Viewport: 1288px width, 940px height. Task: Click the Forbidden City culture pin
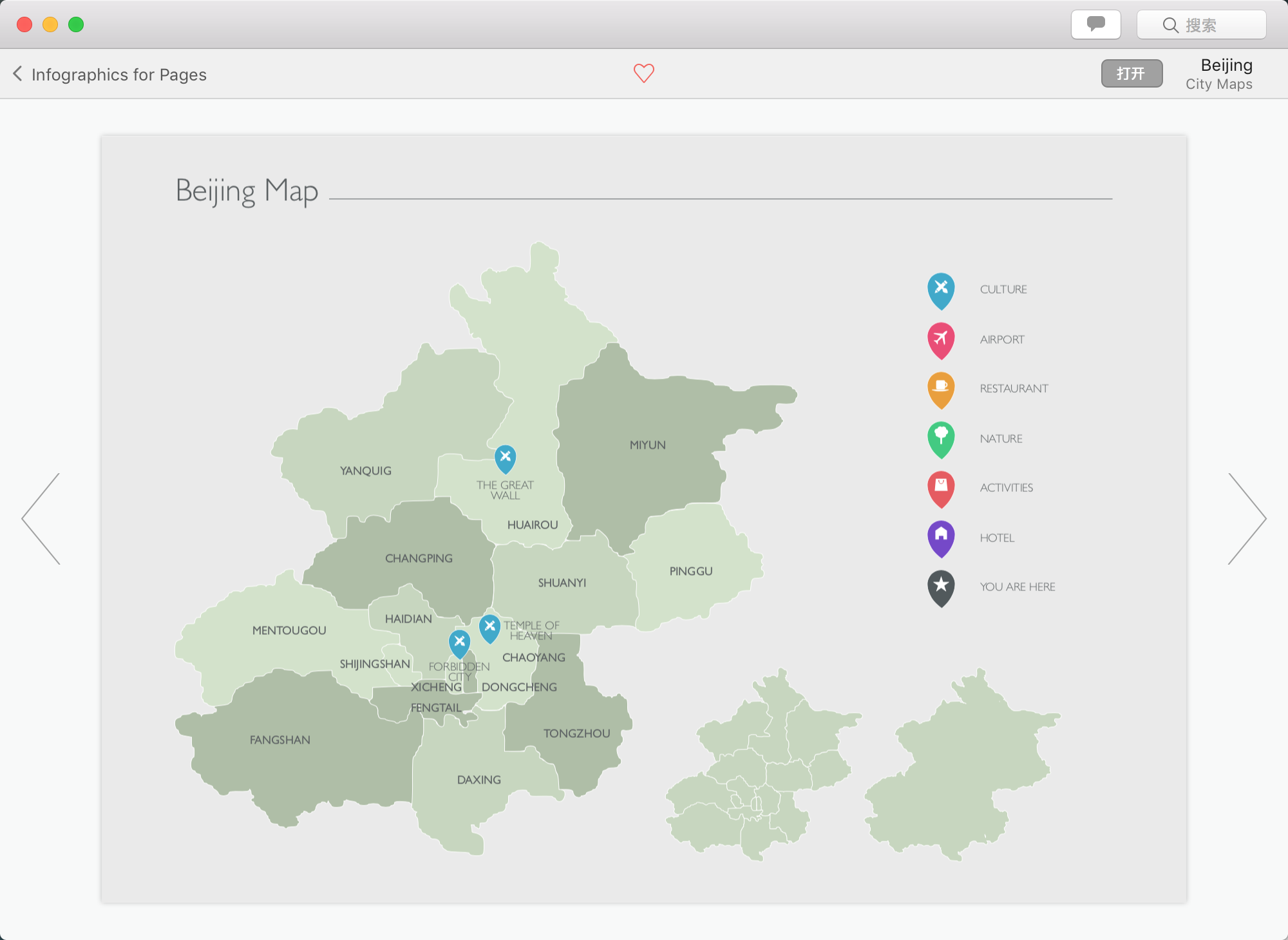458,640
